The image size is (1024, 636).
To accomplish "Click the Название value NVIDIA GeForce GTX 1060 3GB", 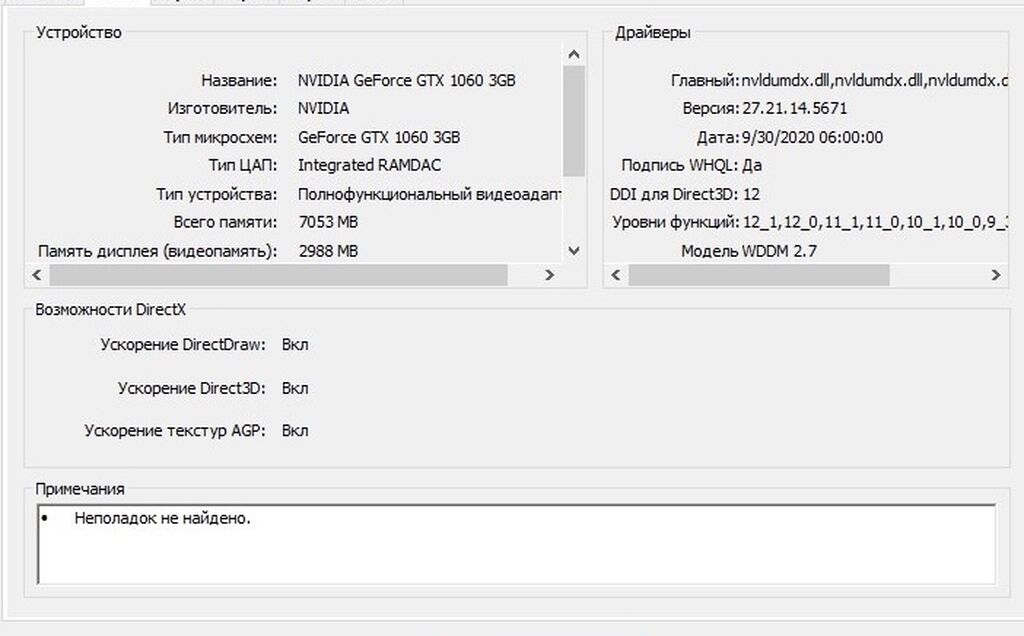I will pos(406,80).
